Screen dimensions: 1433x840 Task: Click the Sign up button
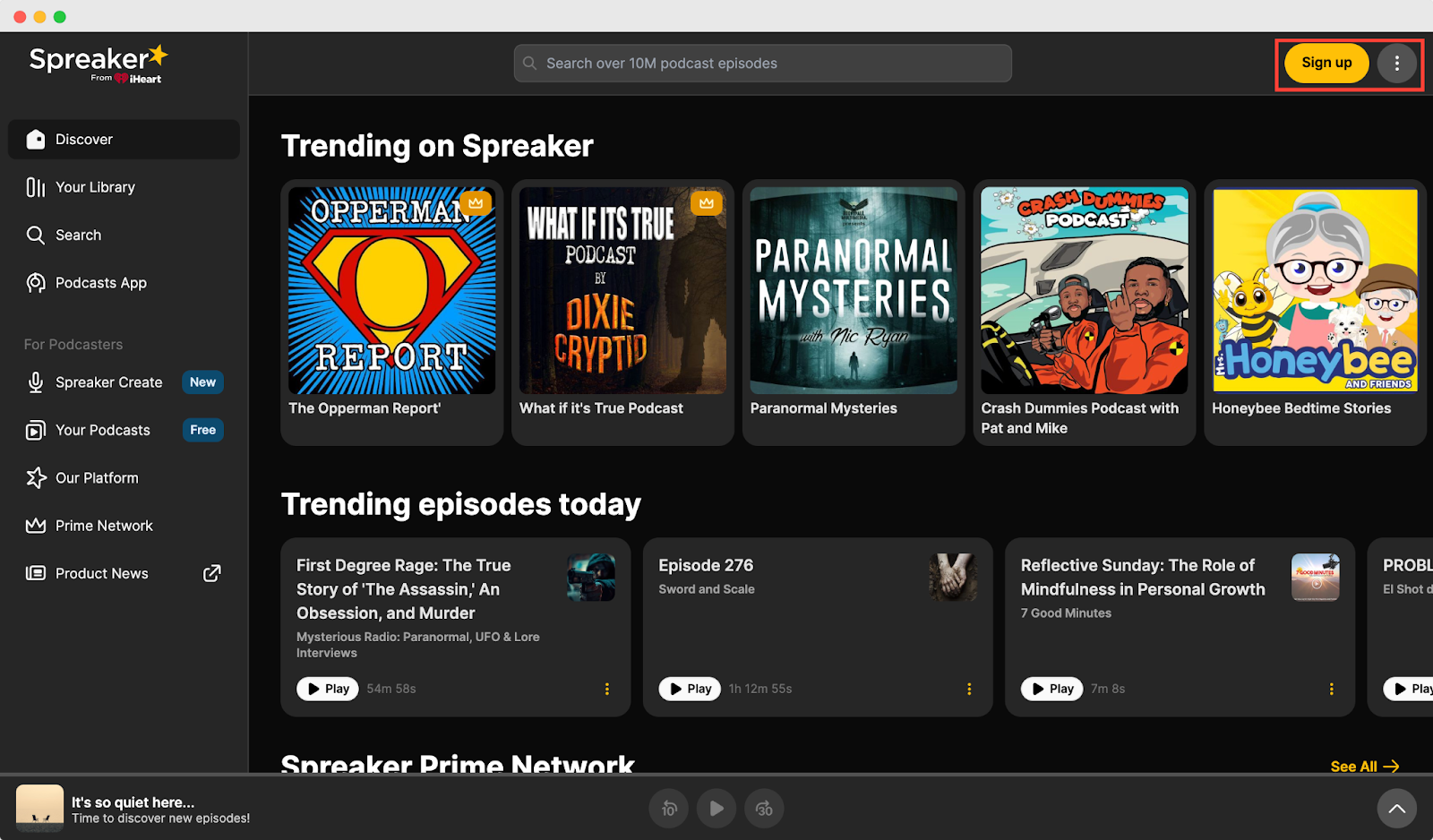pyautogui.click(x=1326, y=63)
